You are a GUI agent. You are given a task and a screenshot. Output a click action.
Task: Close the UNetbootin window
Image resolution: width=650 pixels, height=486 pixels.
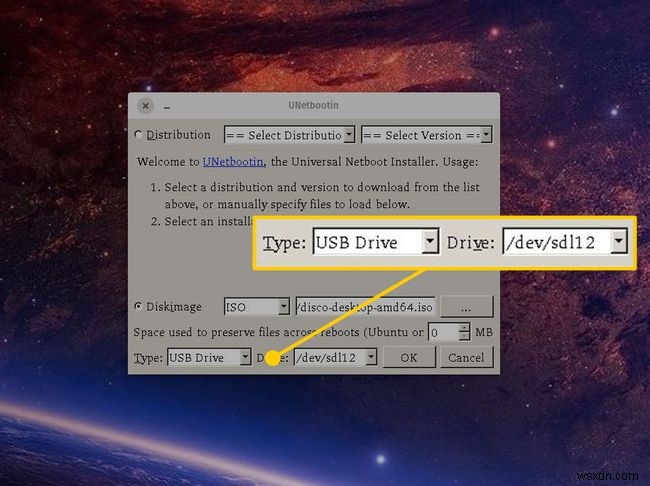point(146,106)
